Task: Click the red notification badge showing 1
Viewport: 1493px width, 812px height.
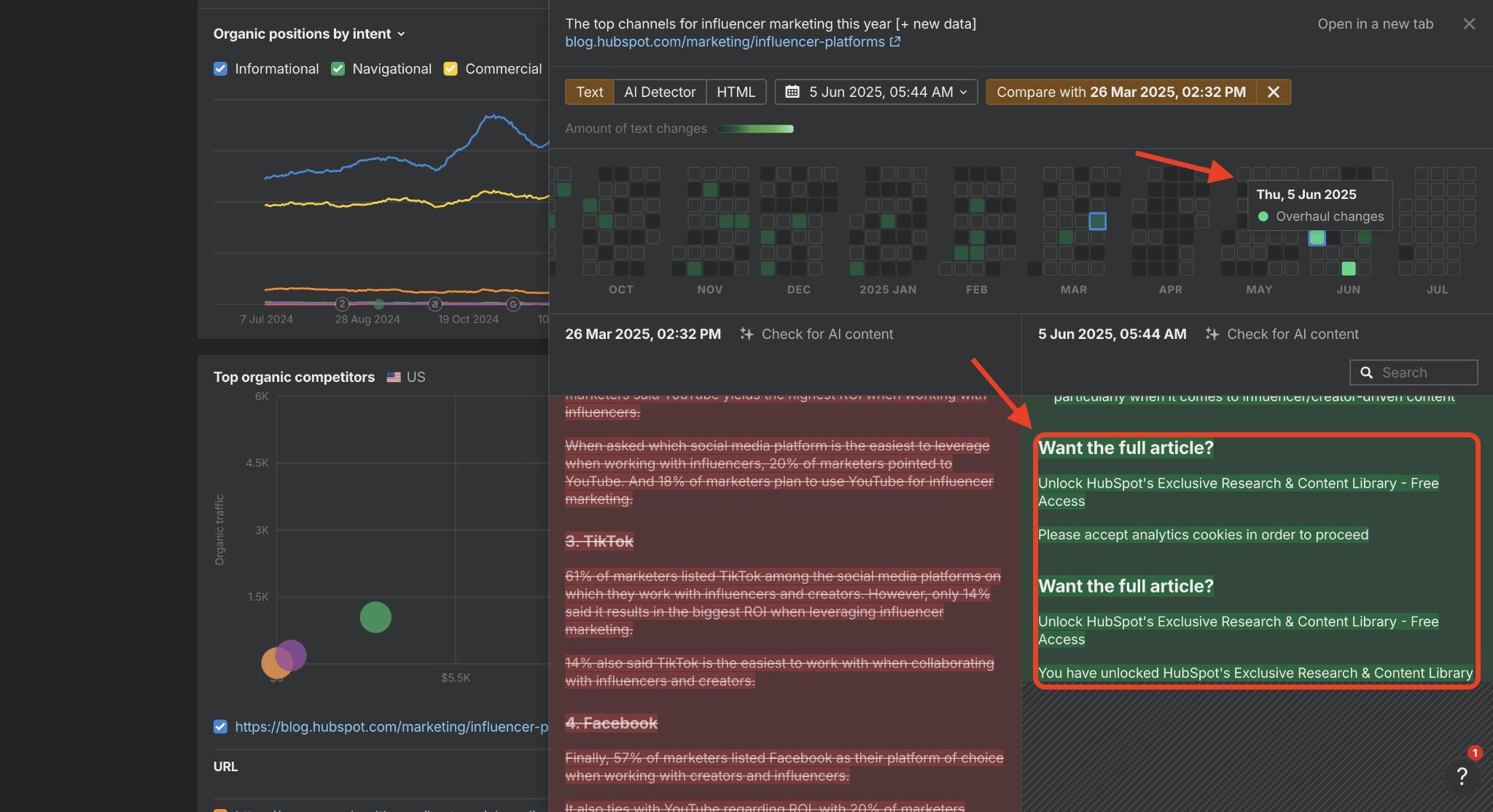Action: tap(1475, 754)
